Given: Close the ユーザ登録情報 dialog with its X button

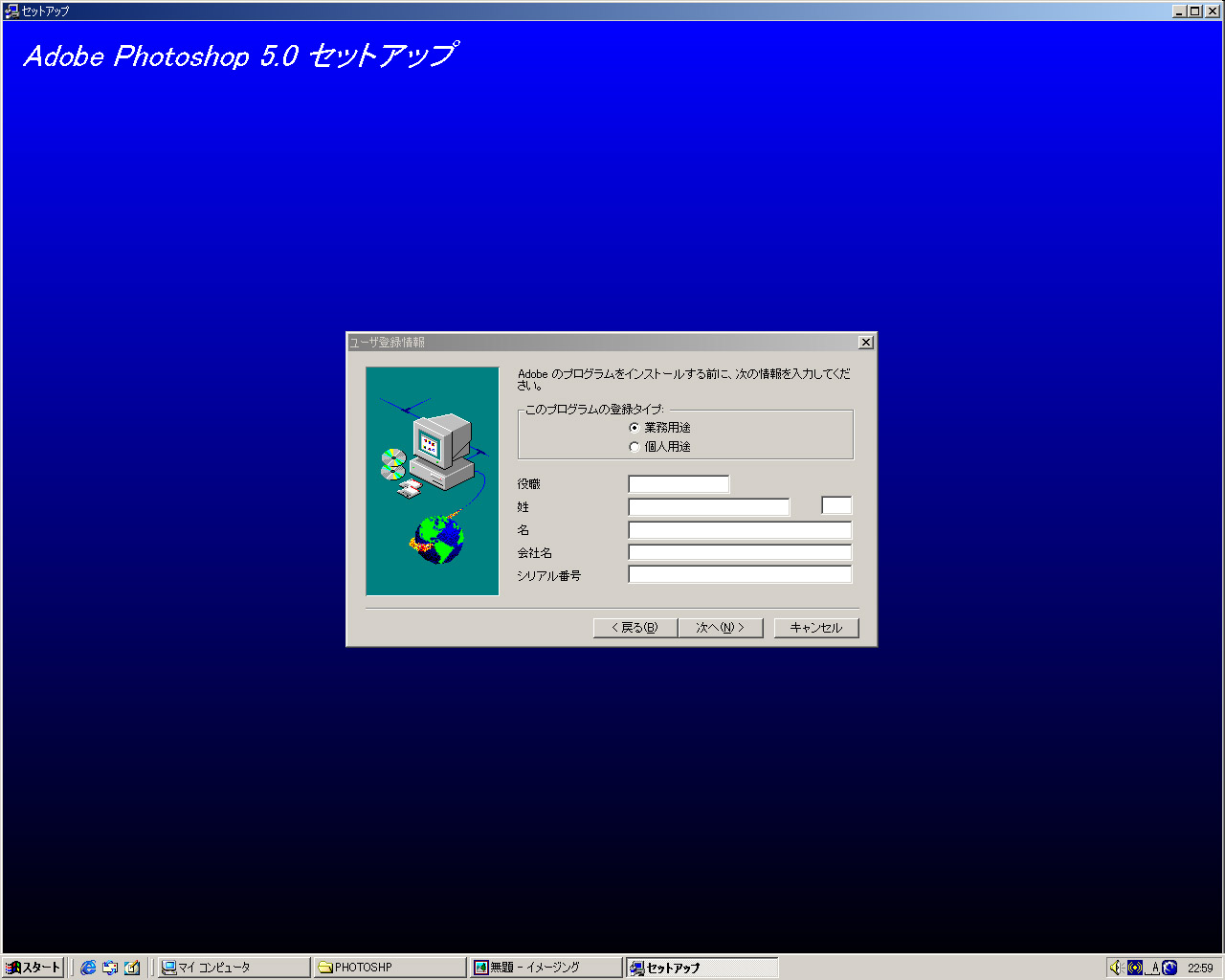Looking at the screenshot, I should click(866, 343).
